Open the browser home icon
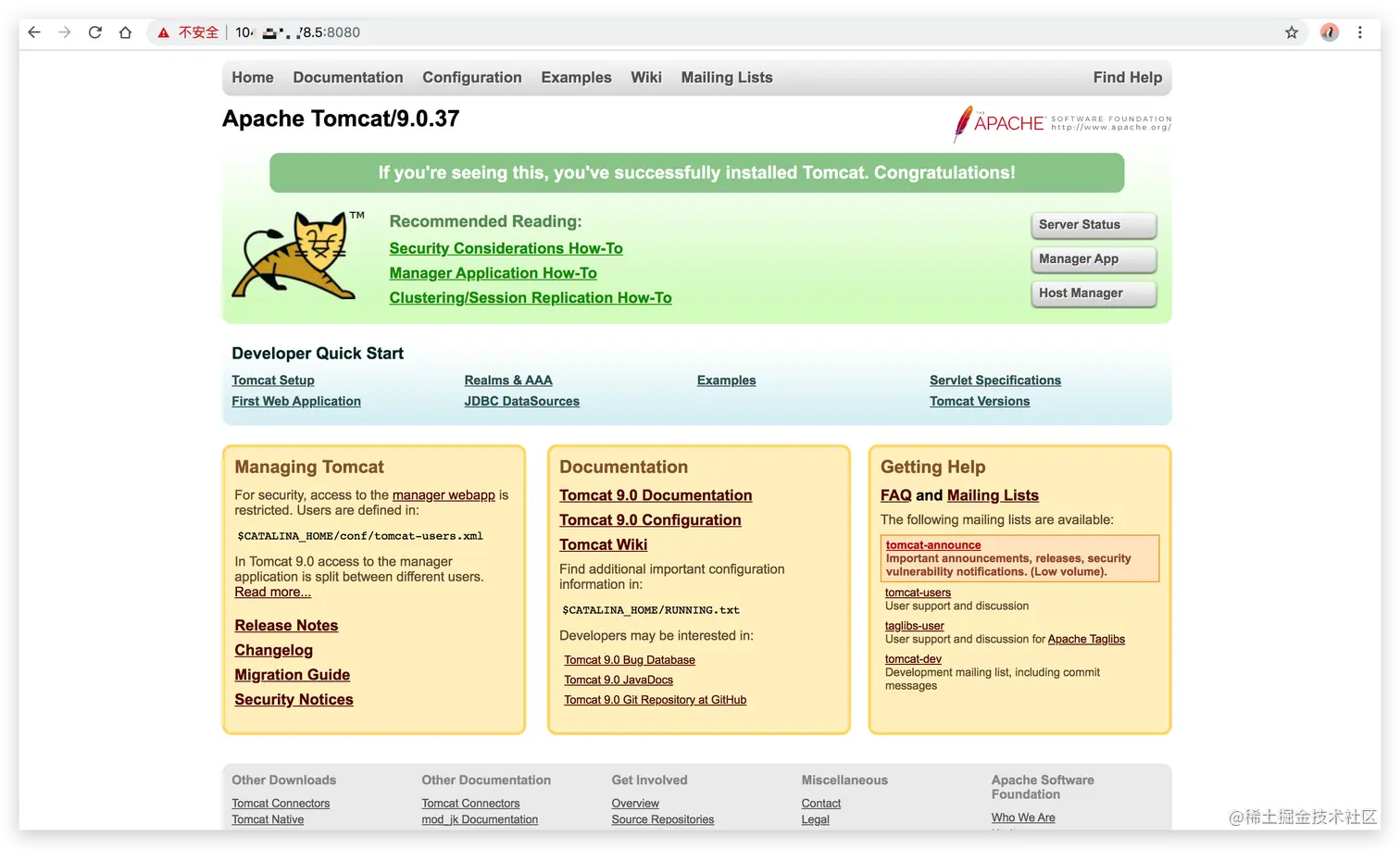Screen dimensions: 1400x849 125,32
